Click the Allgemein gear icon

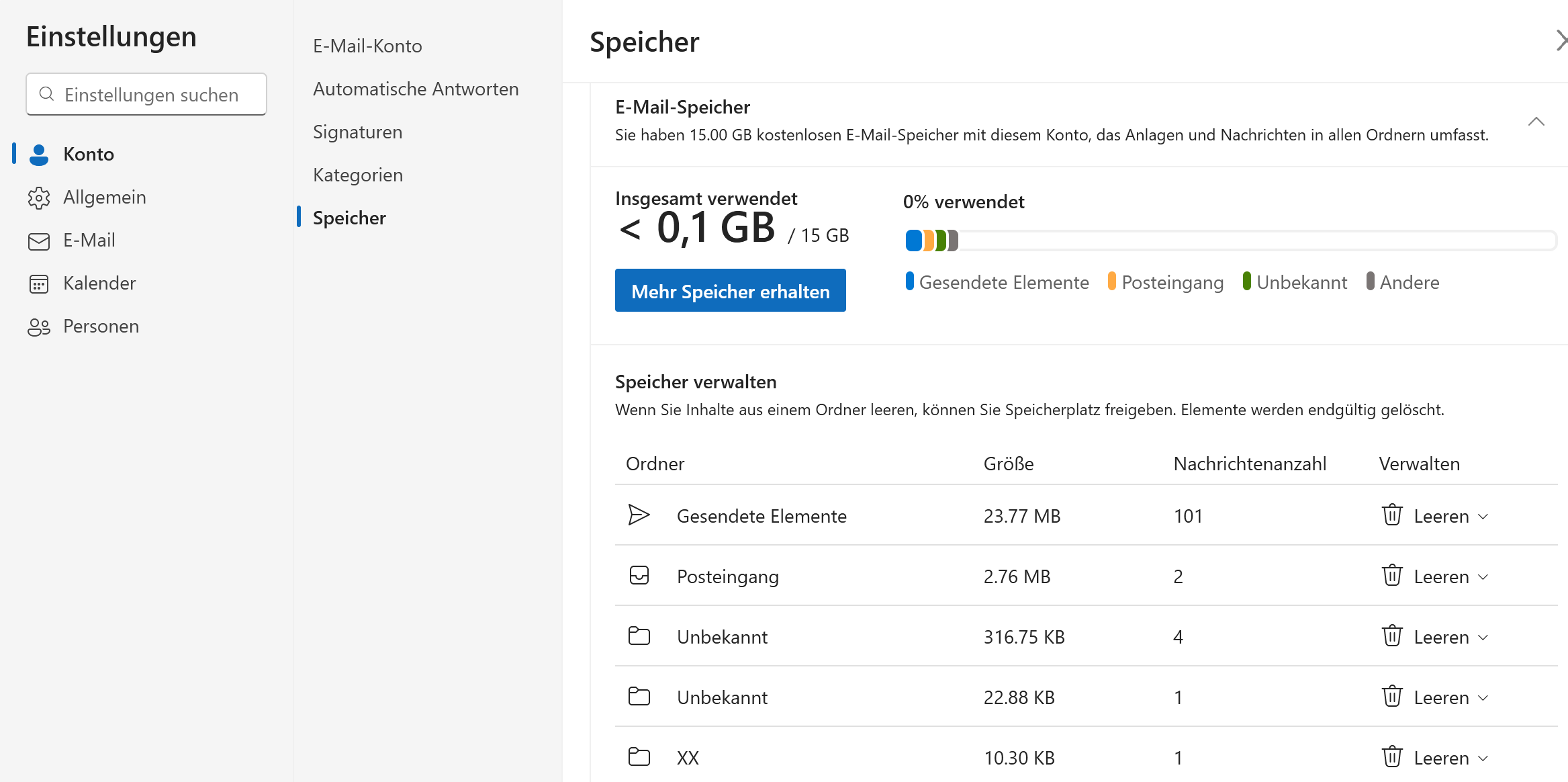tap(39, 198)
